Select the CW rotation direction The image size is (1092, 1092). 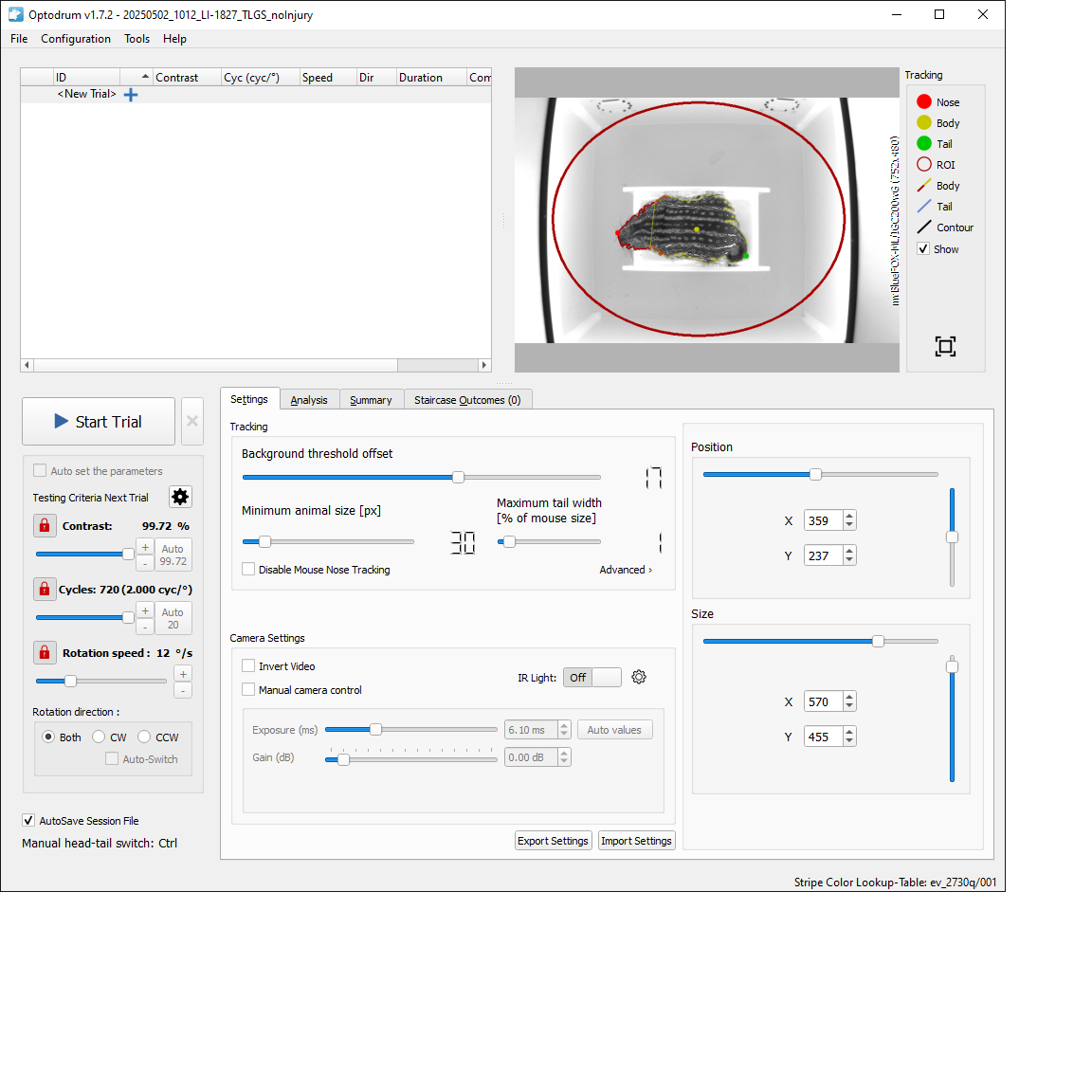pyautogui.click(x=99, y=737)
